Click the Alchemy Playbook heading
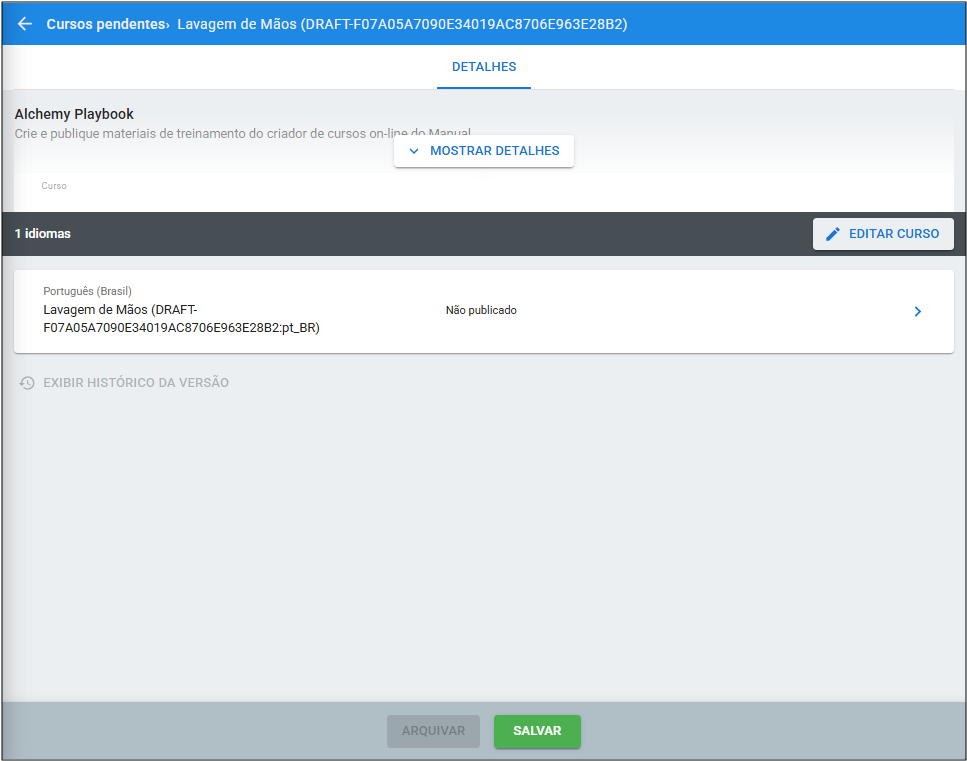The width and height of the screenshot is (967, 761). (74, 114)
